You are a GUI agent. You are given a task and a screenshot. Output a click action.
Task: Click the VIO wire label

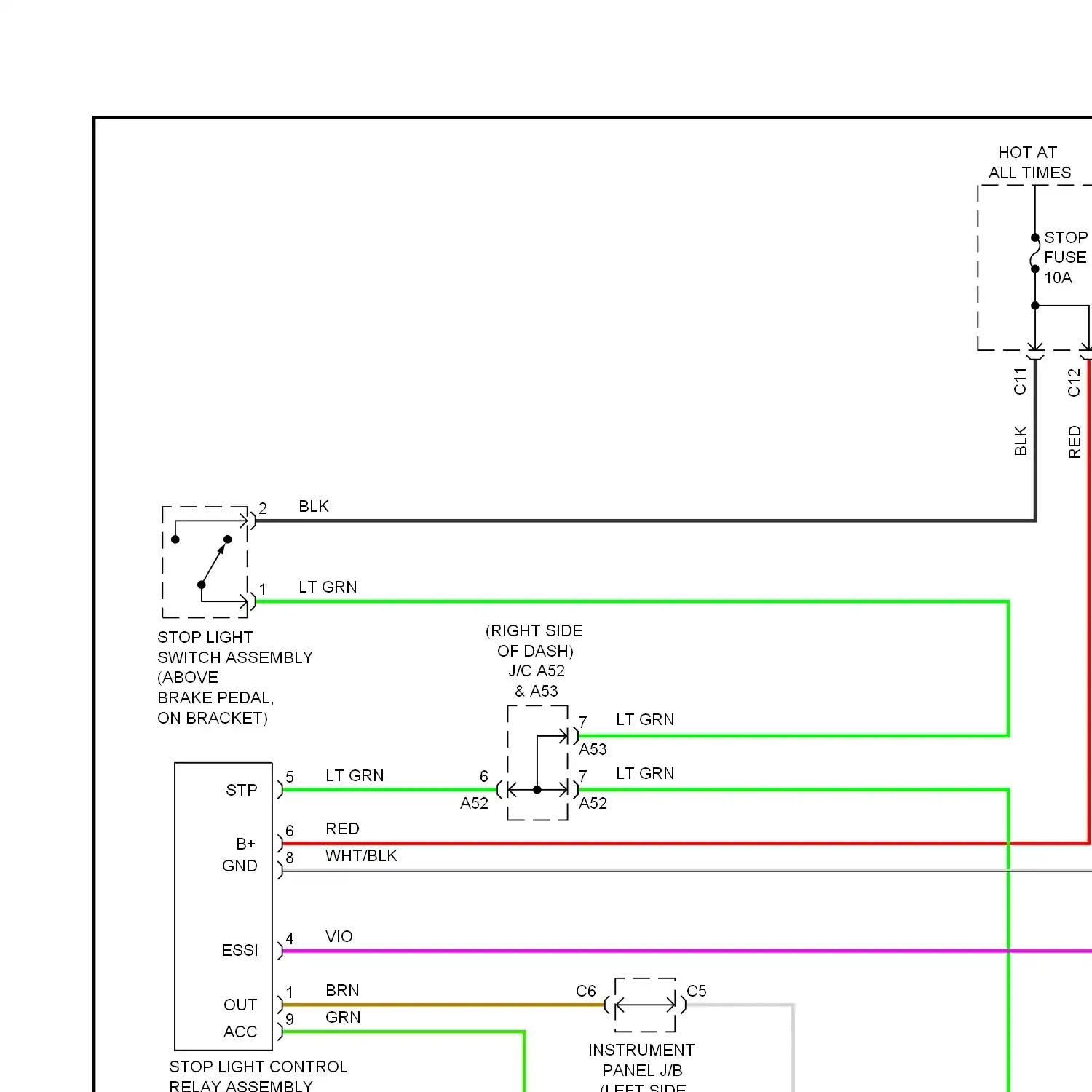coord(339,936)
